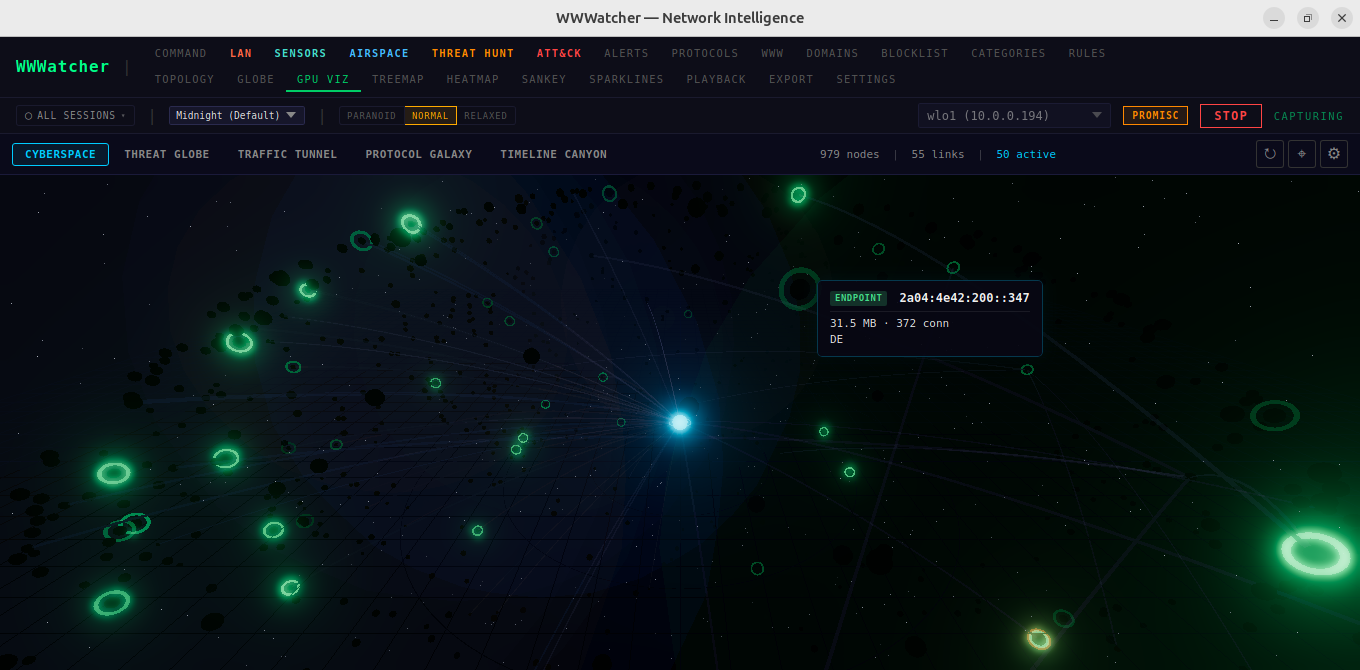Select the GPU VIZ view
This screenshot has width=1360, height=670.
(x=323, y=79)
